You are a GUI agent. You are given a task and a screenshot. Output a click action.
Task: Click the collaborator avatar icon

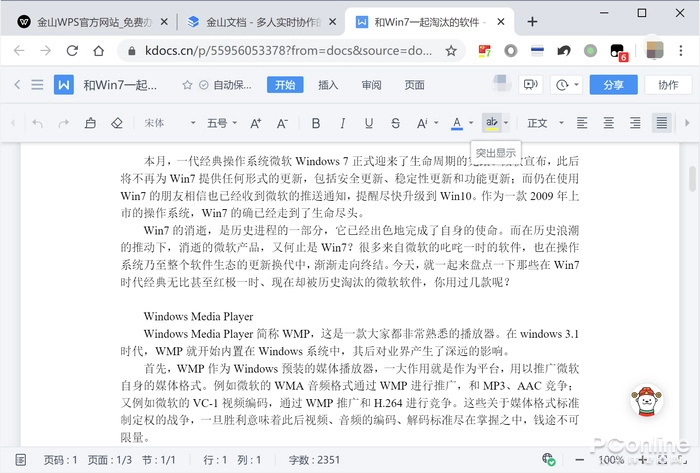(502, 83)
